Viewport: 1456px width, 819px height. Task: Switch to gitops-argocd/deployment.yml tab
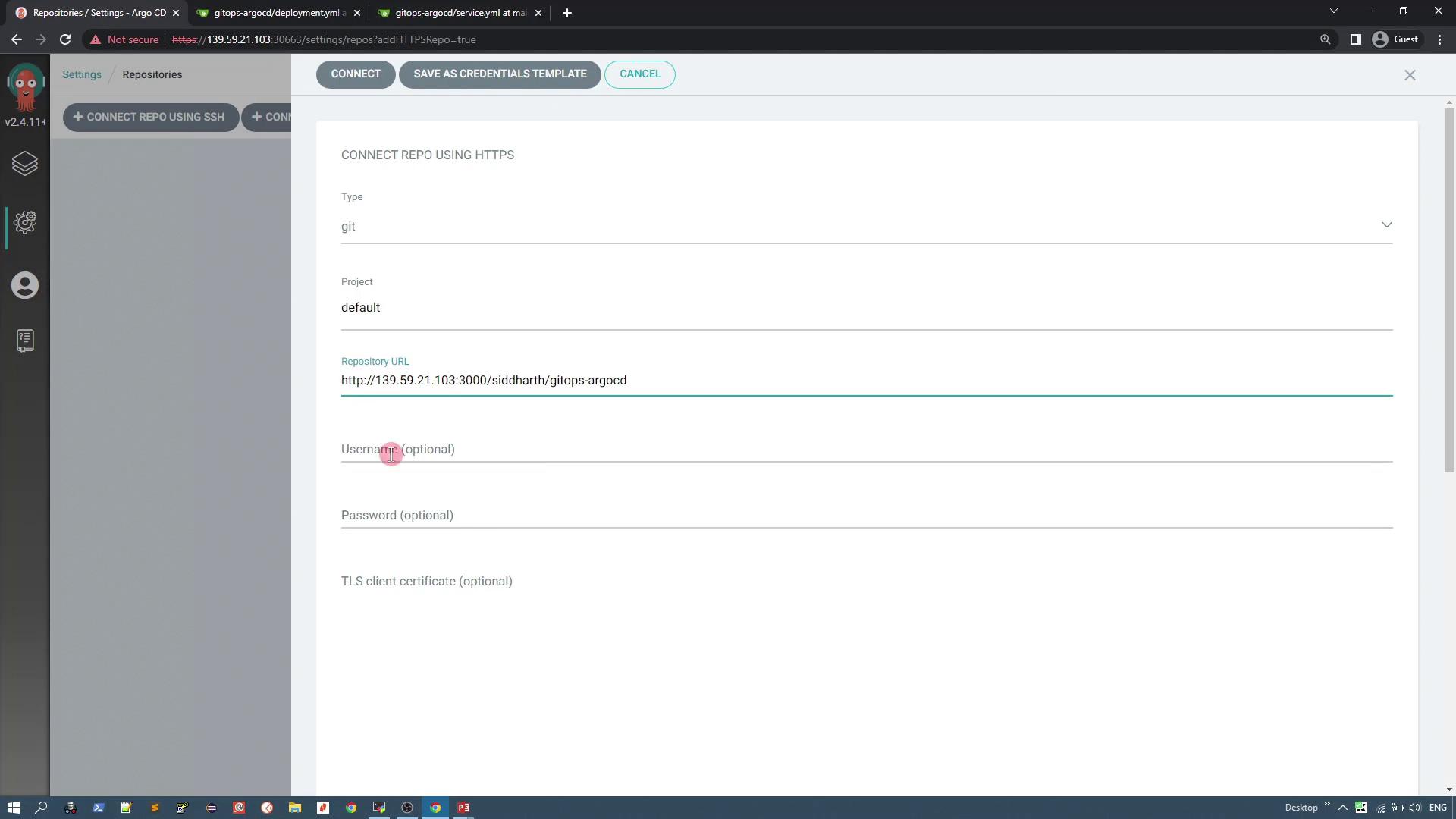point(278,13)
